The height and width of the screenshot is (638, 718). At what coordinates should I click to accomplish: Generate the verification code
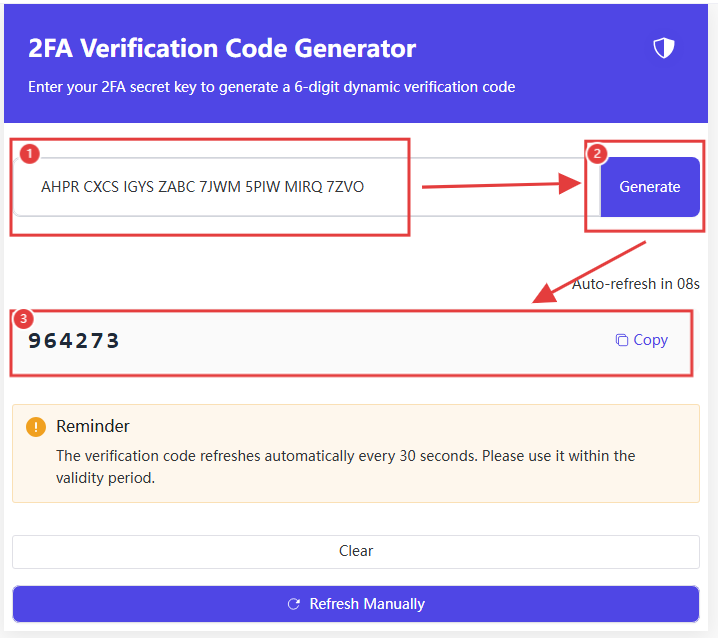[650, 187]
